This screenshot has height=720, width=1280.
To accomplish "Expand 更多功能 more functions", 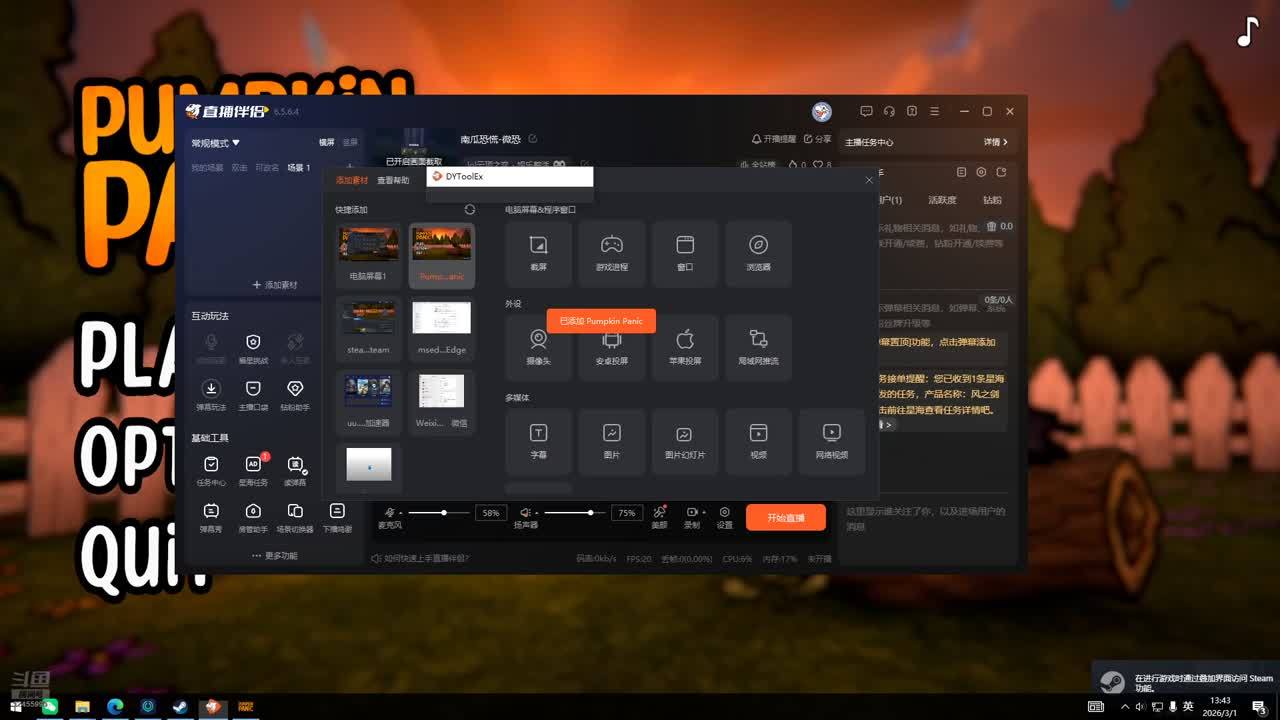I will tap(274, 555).
